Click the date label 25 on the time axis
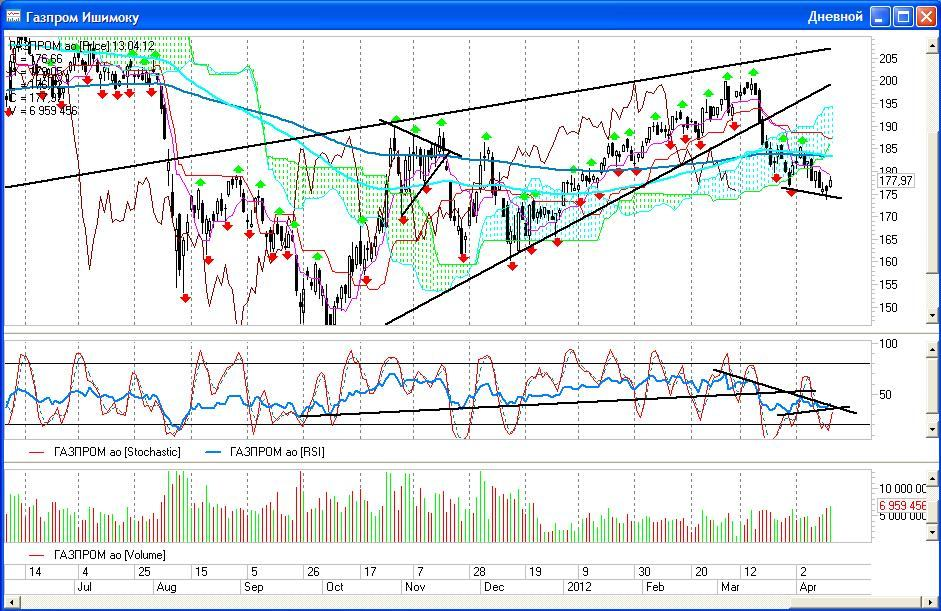The width and height of the screenshot is (941, 611). [145, 571]
